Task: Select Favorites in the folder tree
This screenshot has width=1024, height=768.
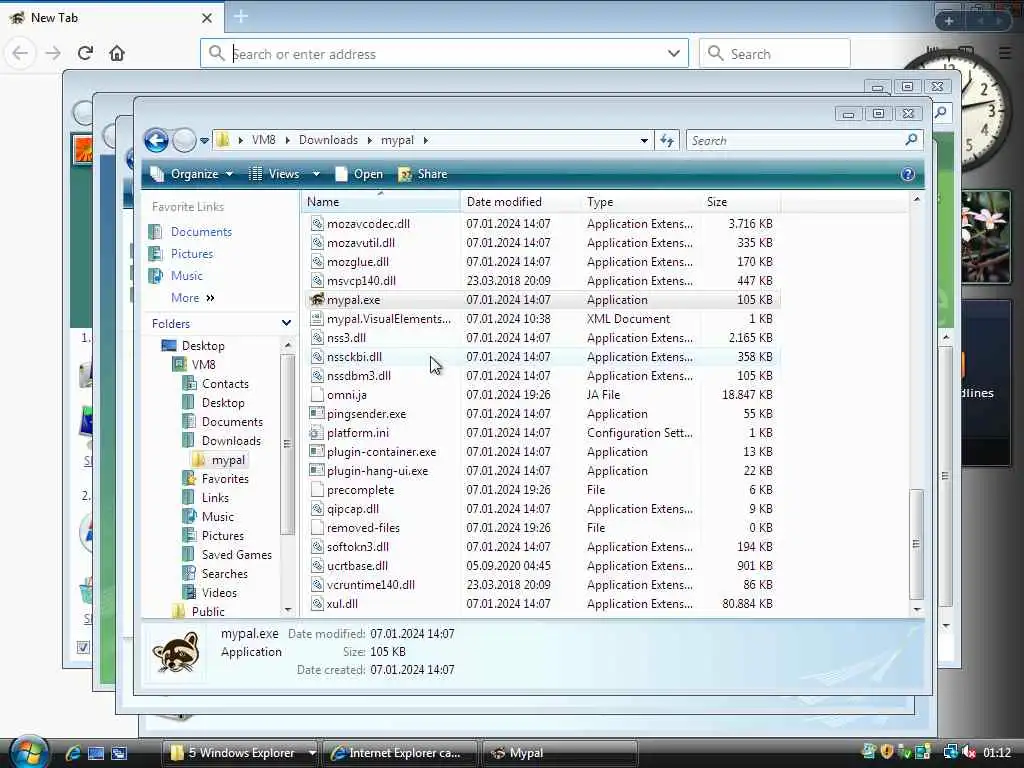Action: click(225, 479)
